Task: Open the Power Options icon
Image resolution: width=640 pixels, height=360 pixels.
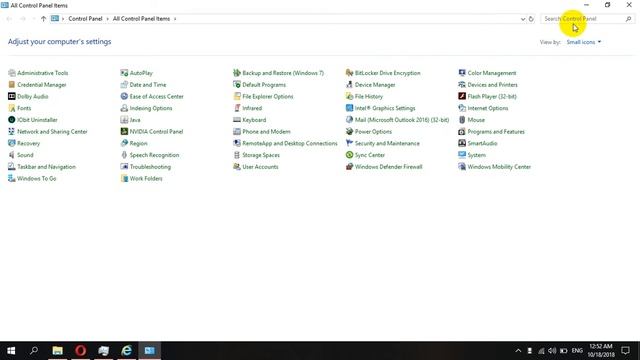Action: tap(349, 131)
